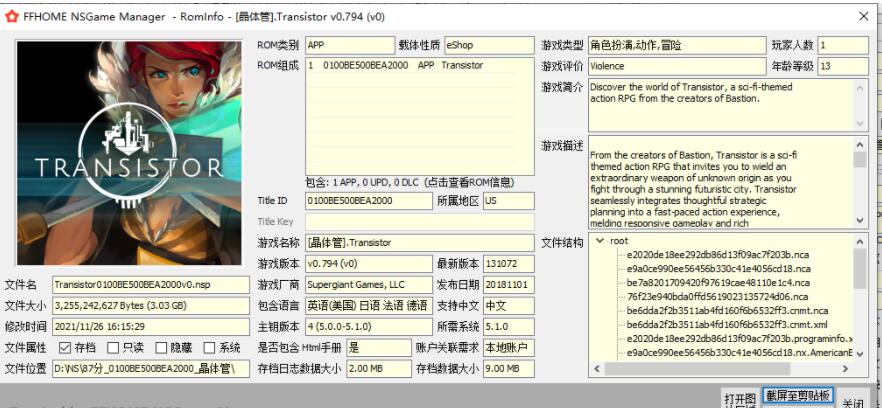Select the 76f23e940bda...nca tree entry
The image size is (882, 408).
(705, 297)
